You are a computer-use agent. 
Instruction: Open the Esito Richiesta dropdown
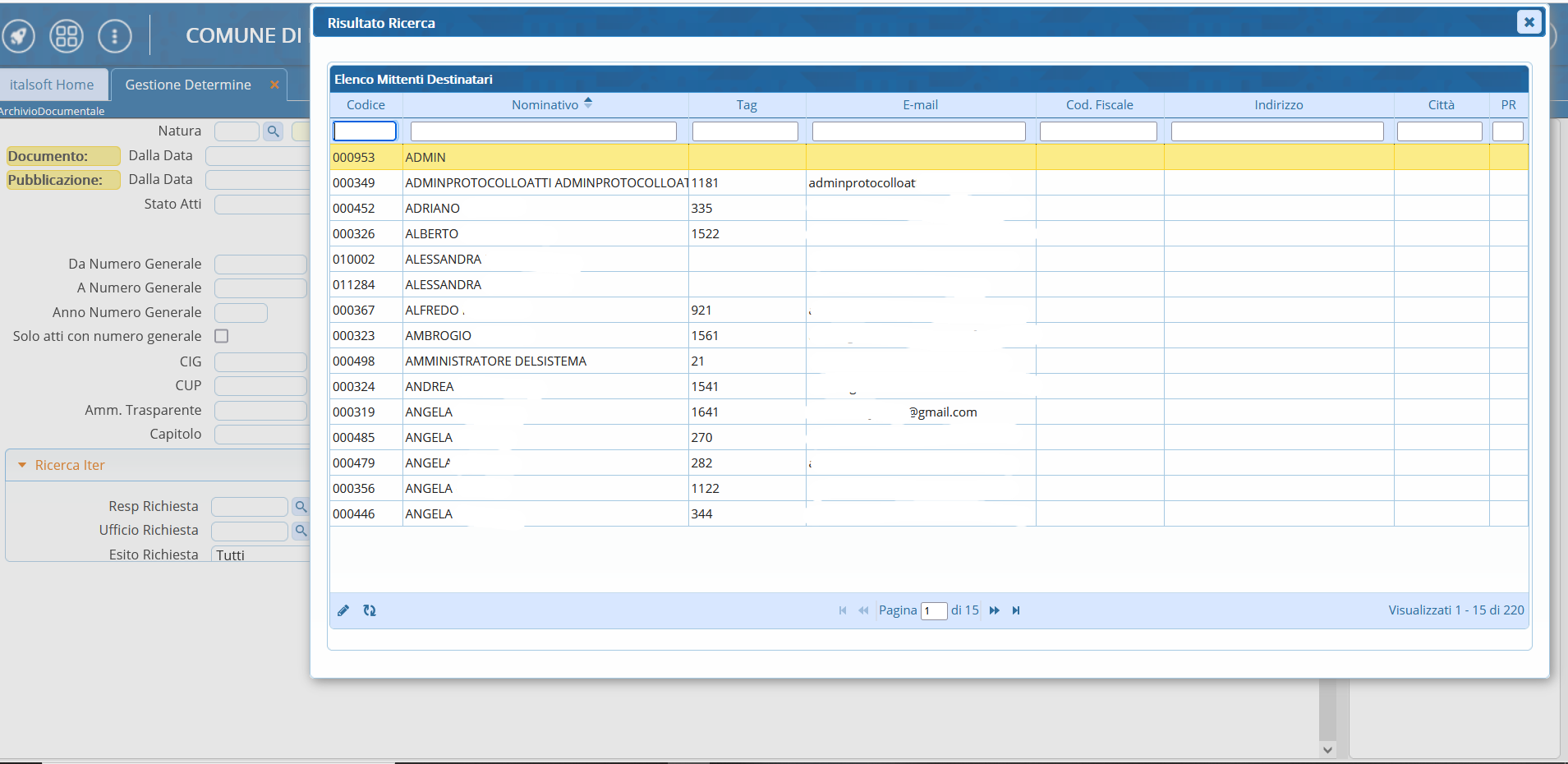(259, 555)
